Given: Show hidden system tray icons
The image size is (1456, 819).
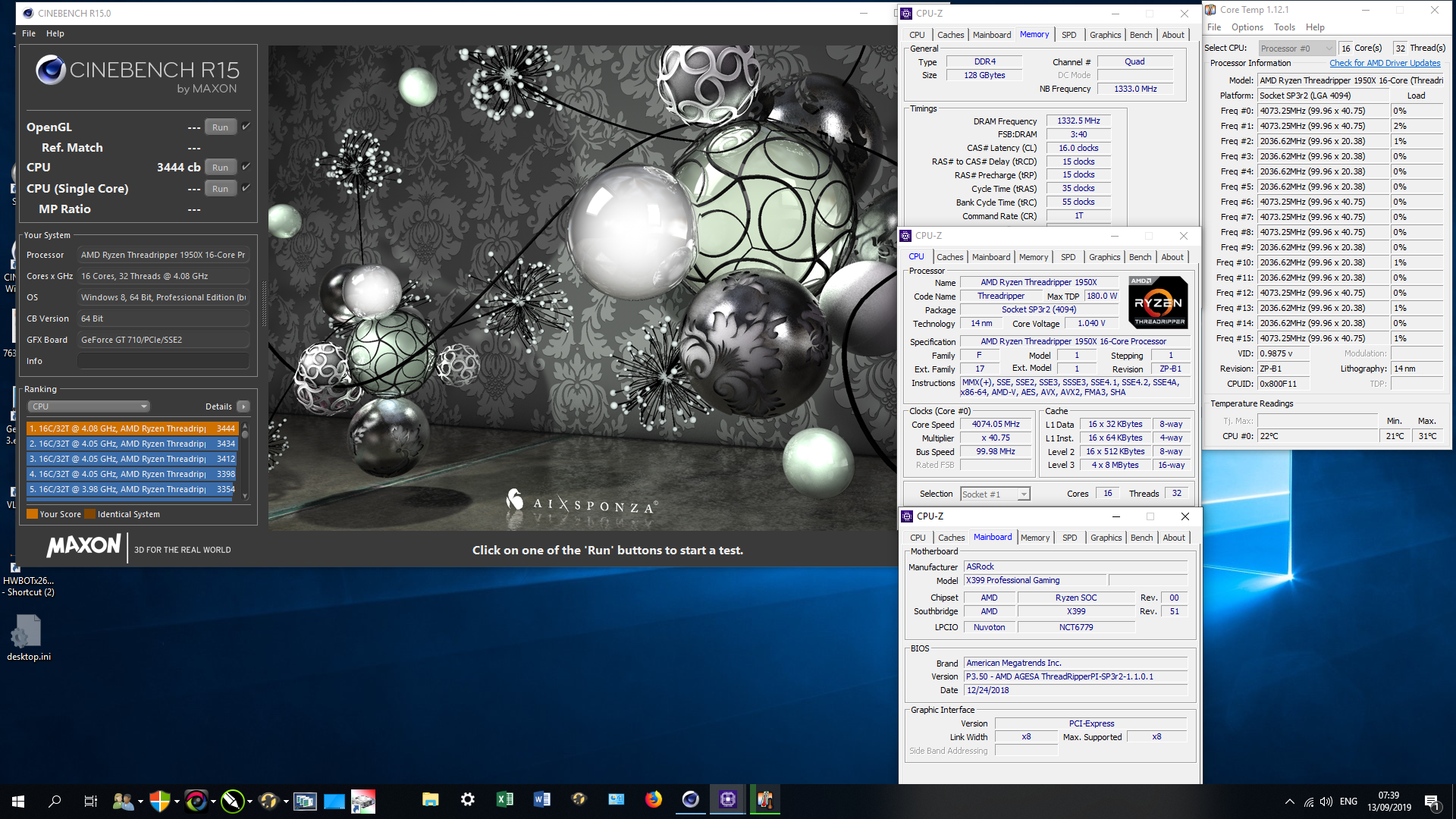Looking at the screenshot, I should [1289, 802].
